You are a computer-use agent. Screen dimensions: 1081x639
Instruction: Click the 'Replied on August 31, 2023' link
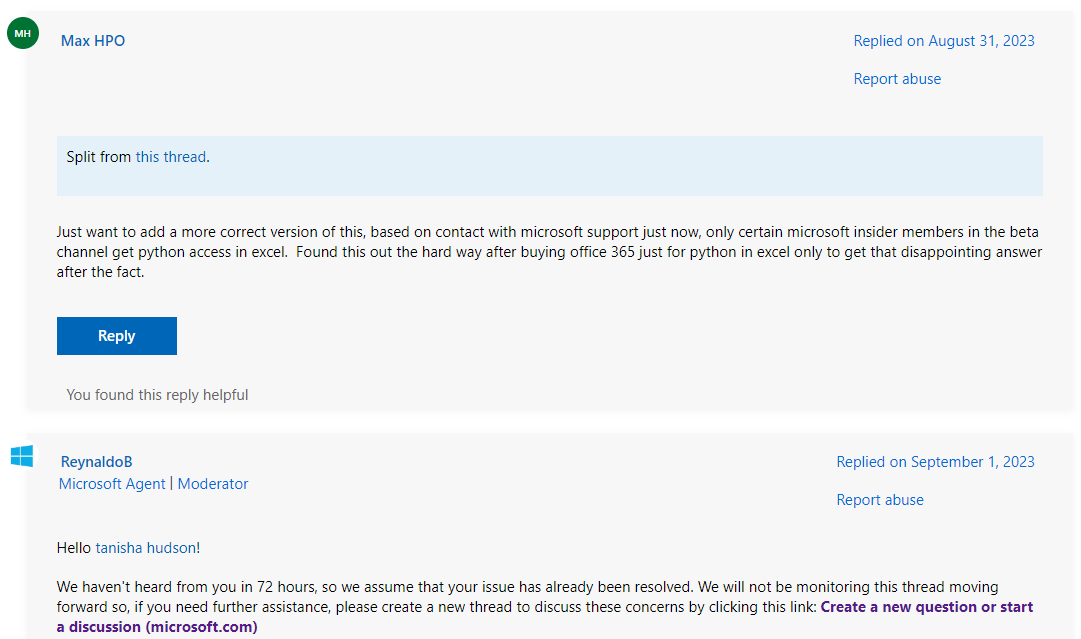click(944, 41)
